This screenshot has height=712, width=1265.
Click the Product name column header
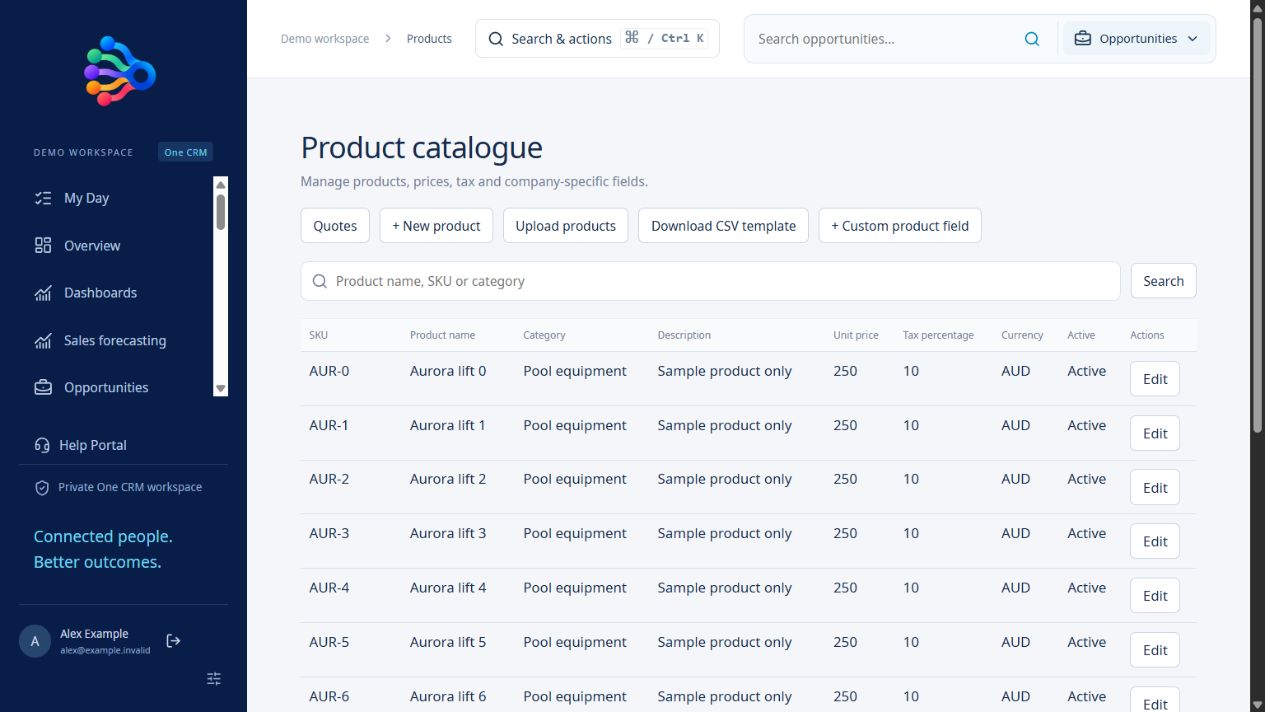(x=442, y=335)
